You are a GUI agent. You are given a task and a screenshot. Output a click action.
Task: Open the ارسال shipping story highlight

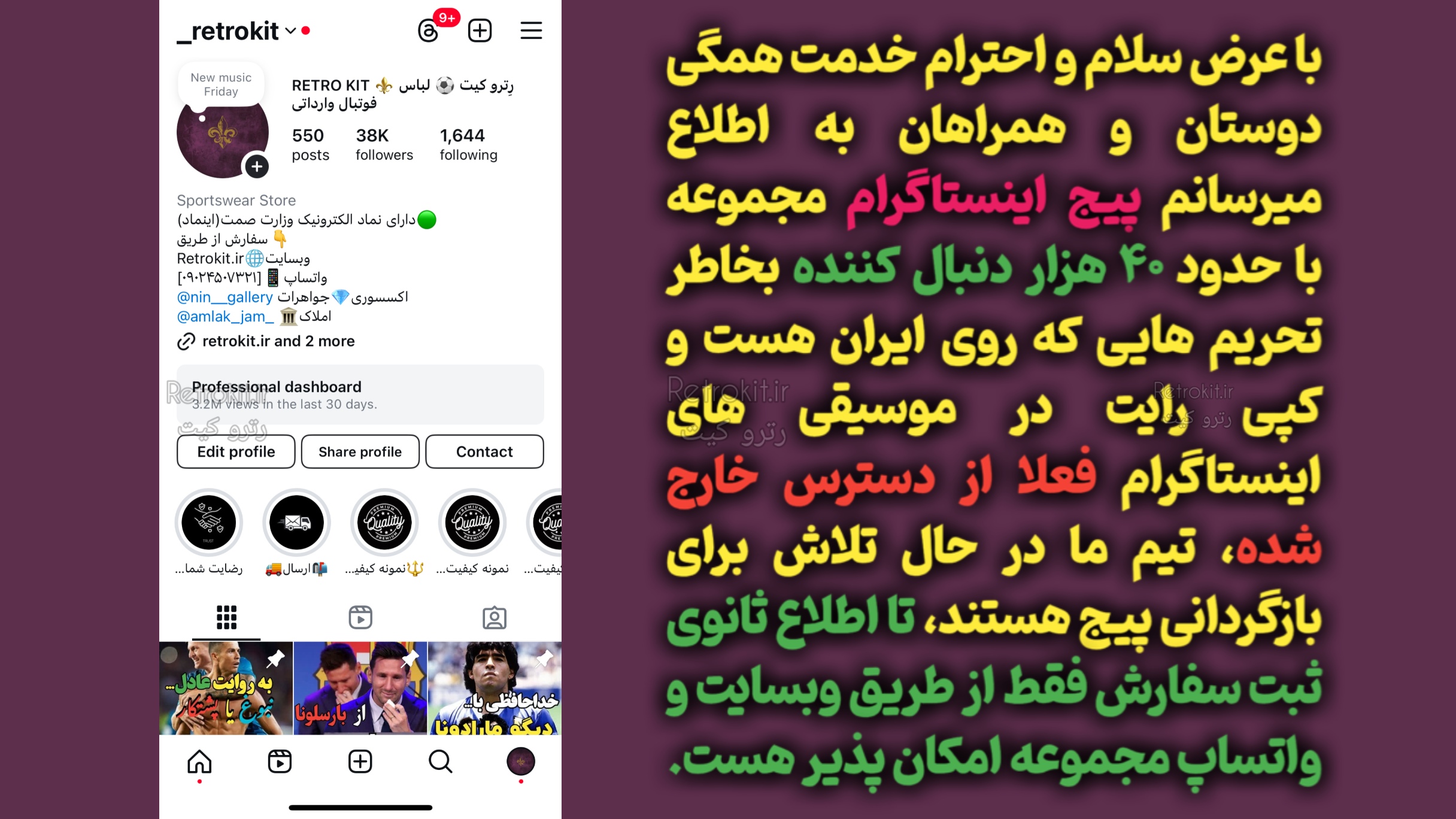[x=296, y=523]
